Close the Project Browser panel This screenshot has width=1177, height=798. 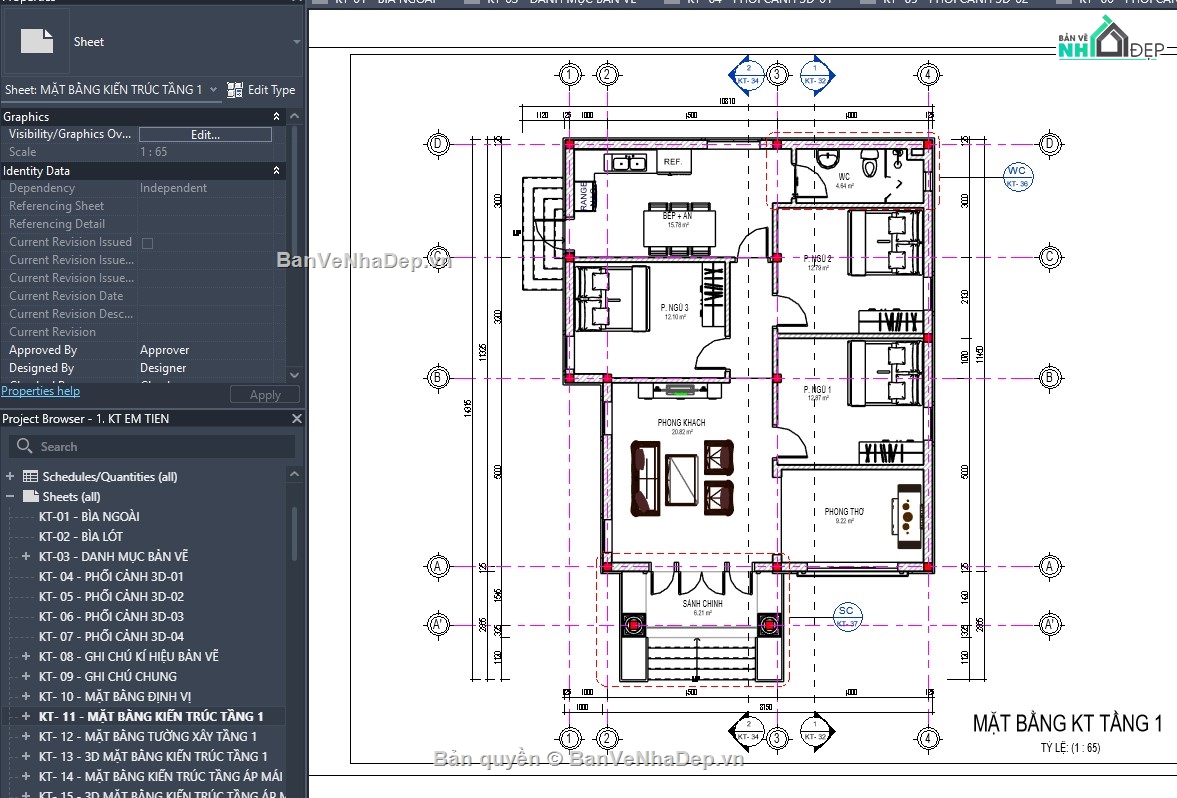point(297,419)
